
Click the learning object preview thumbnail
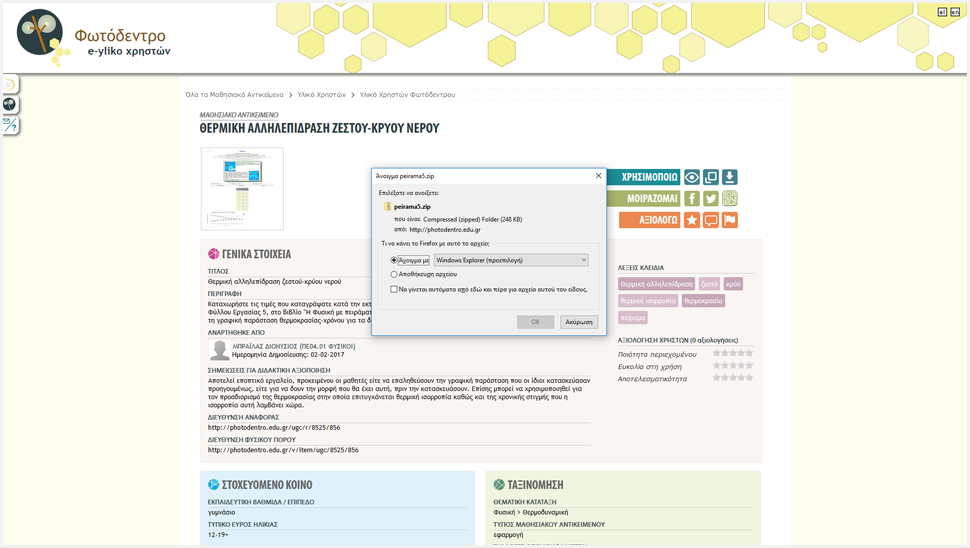click(x=242, y=188)
